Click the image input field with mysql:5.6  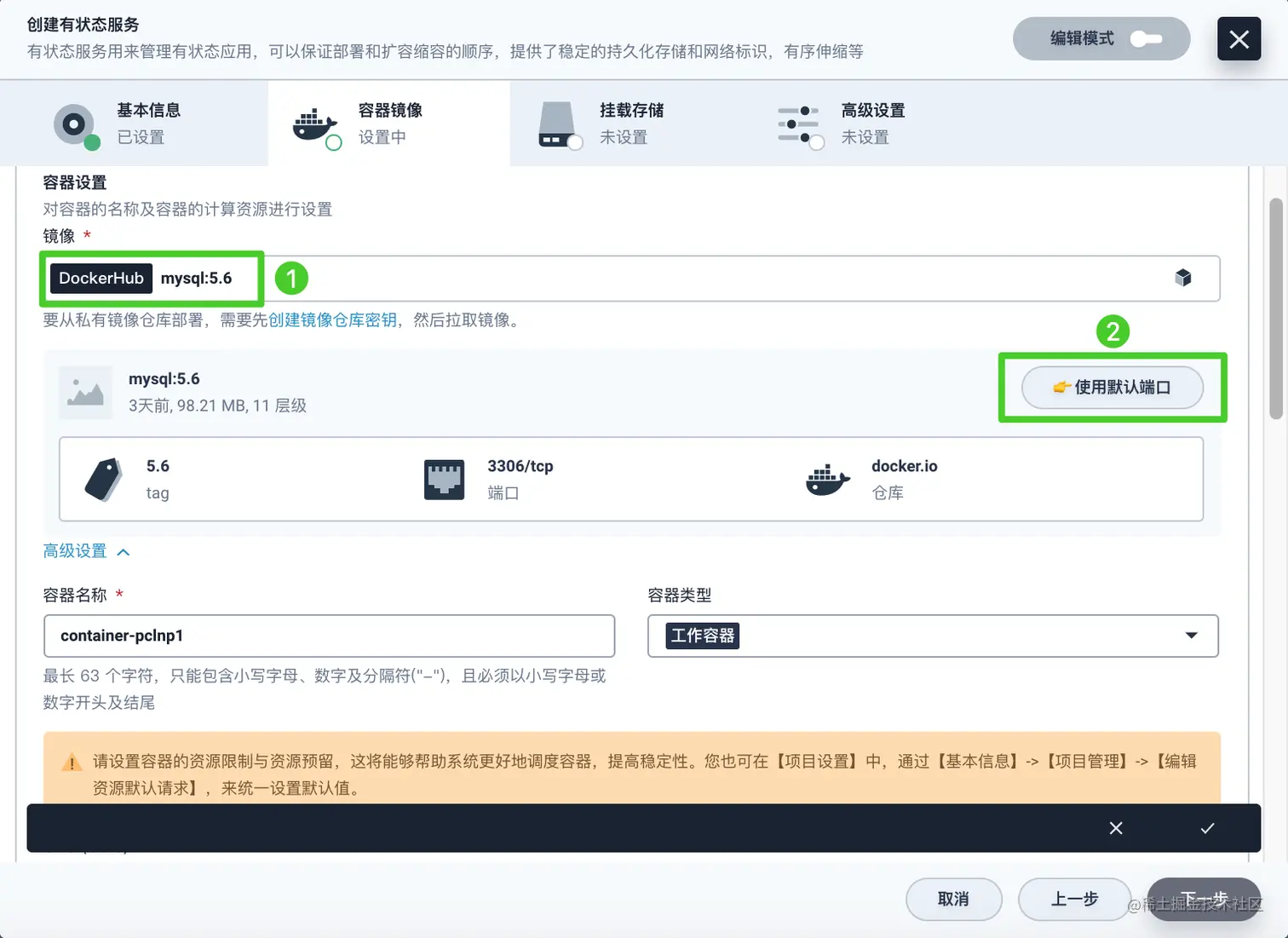pyautogui.click(x=631, y=279)
